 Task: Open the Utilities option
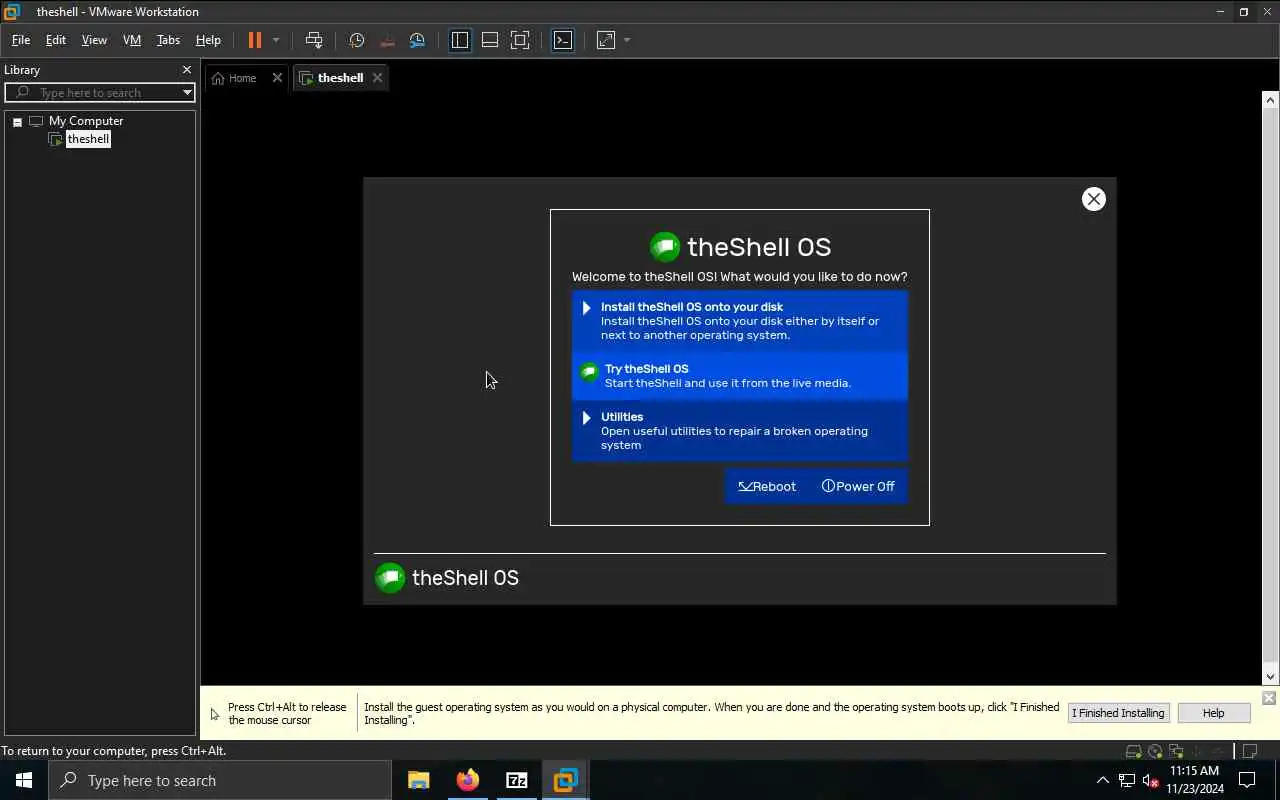(x=740, y=431)
